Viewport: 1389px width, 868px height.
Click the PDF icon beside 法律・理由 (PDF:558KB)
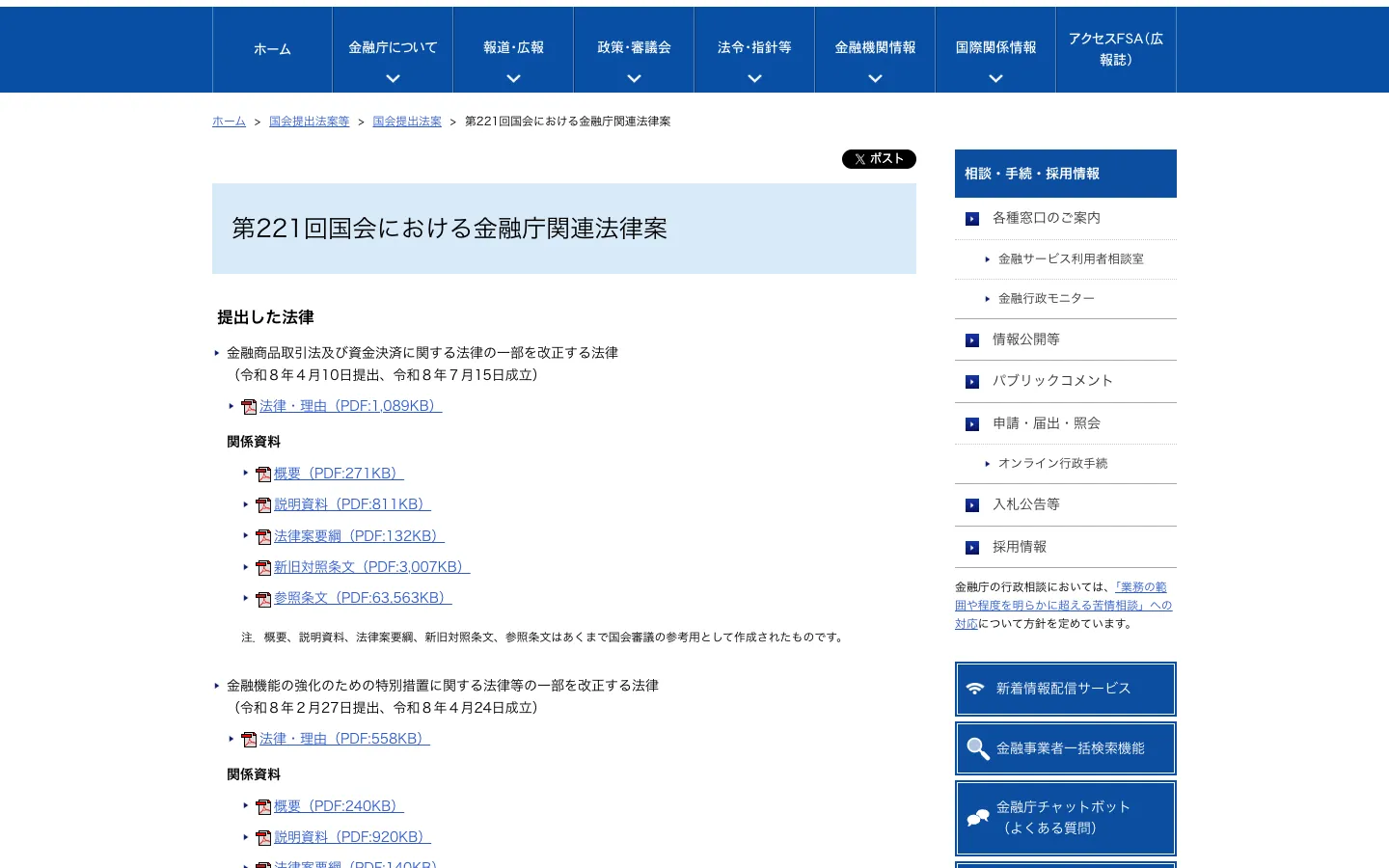(249, 740)
